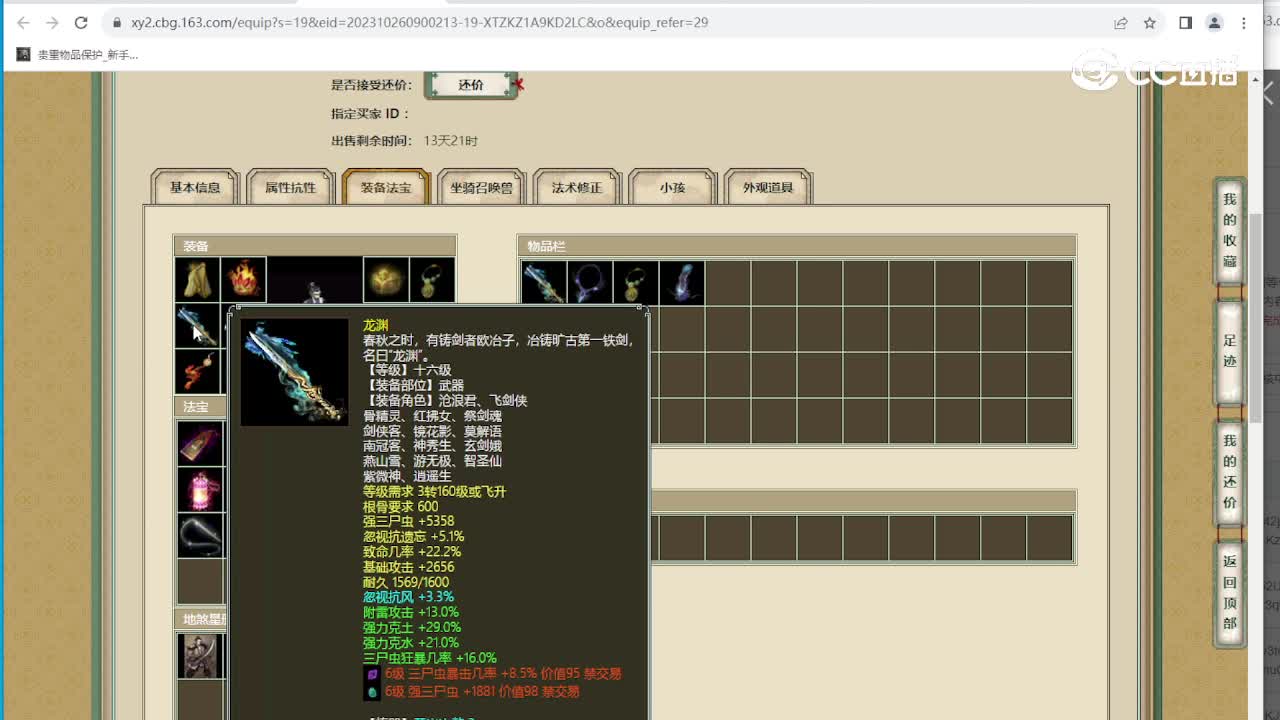Open the 小孩 tab

pos(672,187)
